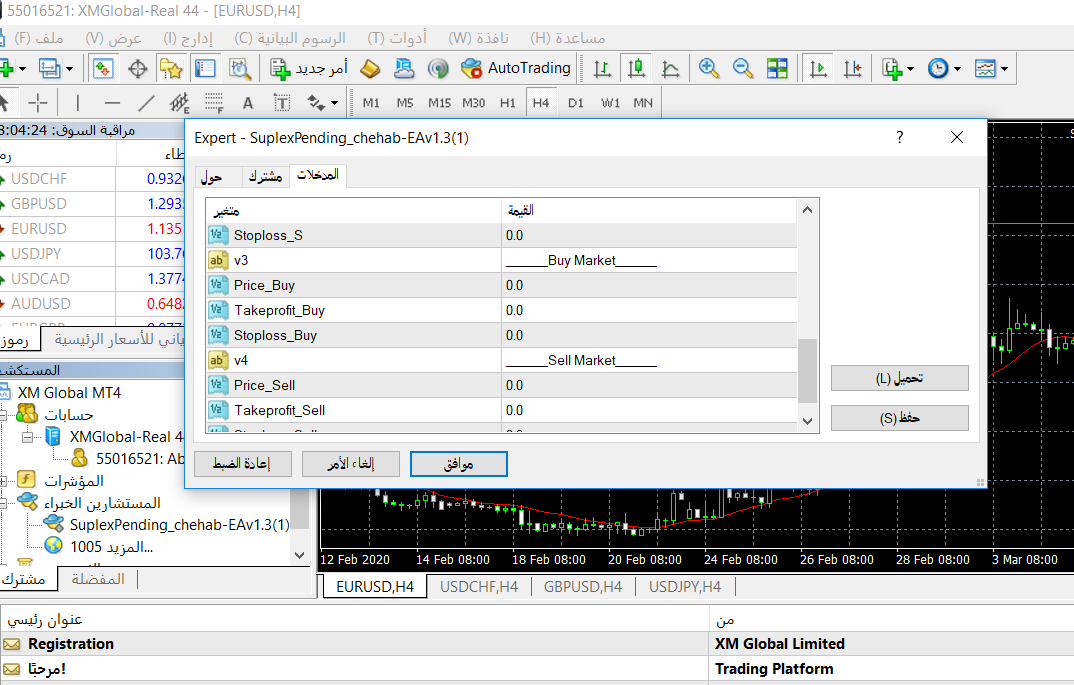
Task: Select the Crosshair tool
Action: tap(38, 103)
